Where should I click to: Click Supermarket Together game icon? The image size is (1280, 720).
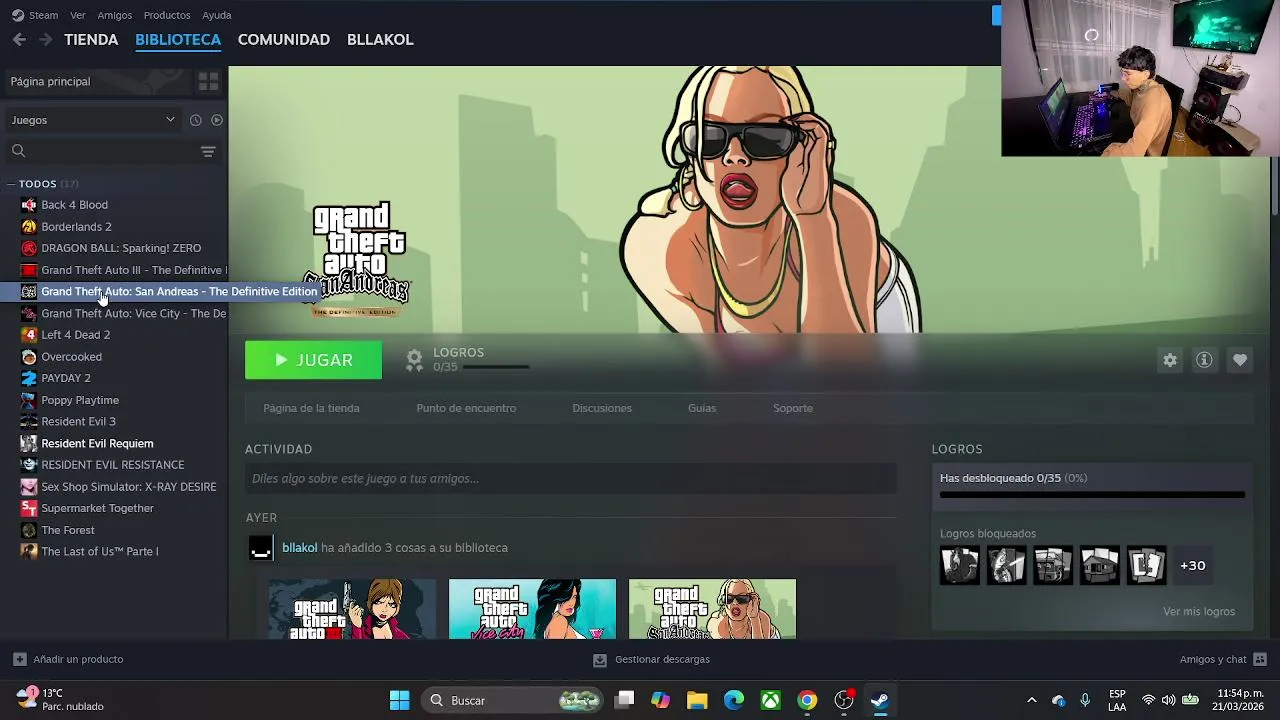point(29,508)
